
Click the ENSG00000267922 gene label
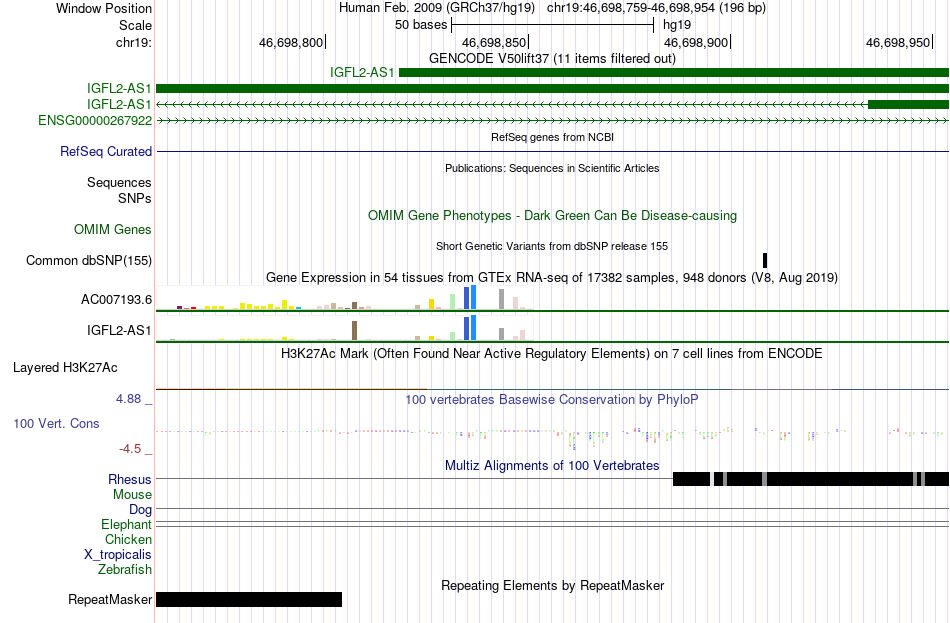point(95,120)
